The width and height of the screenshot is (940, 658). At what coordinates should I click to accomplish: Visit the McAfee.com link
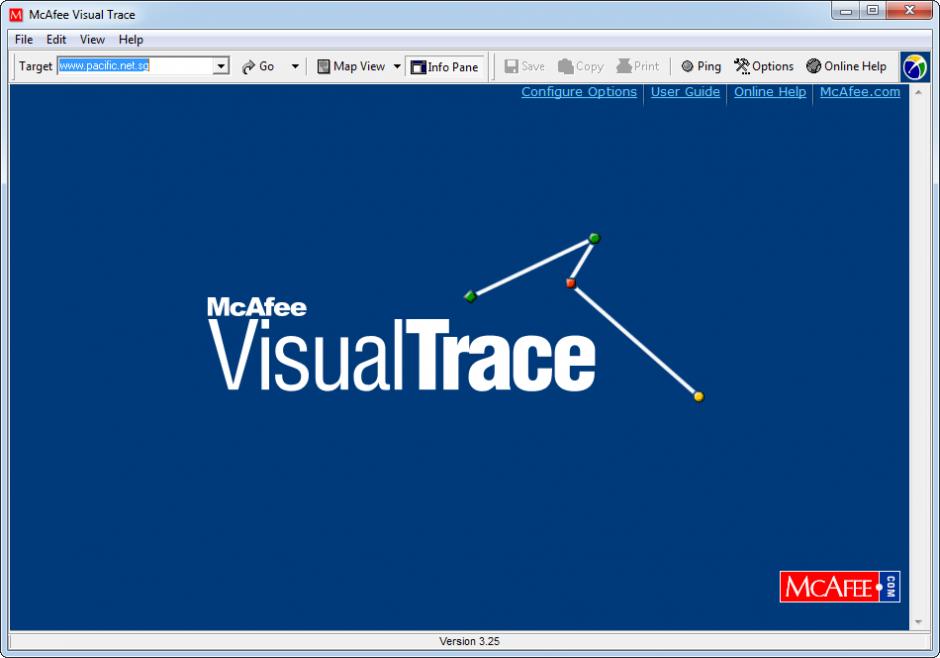coord(860,92)
